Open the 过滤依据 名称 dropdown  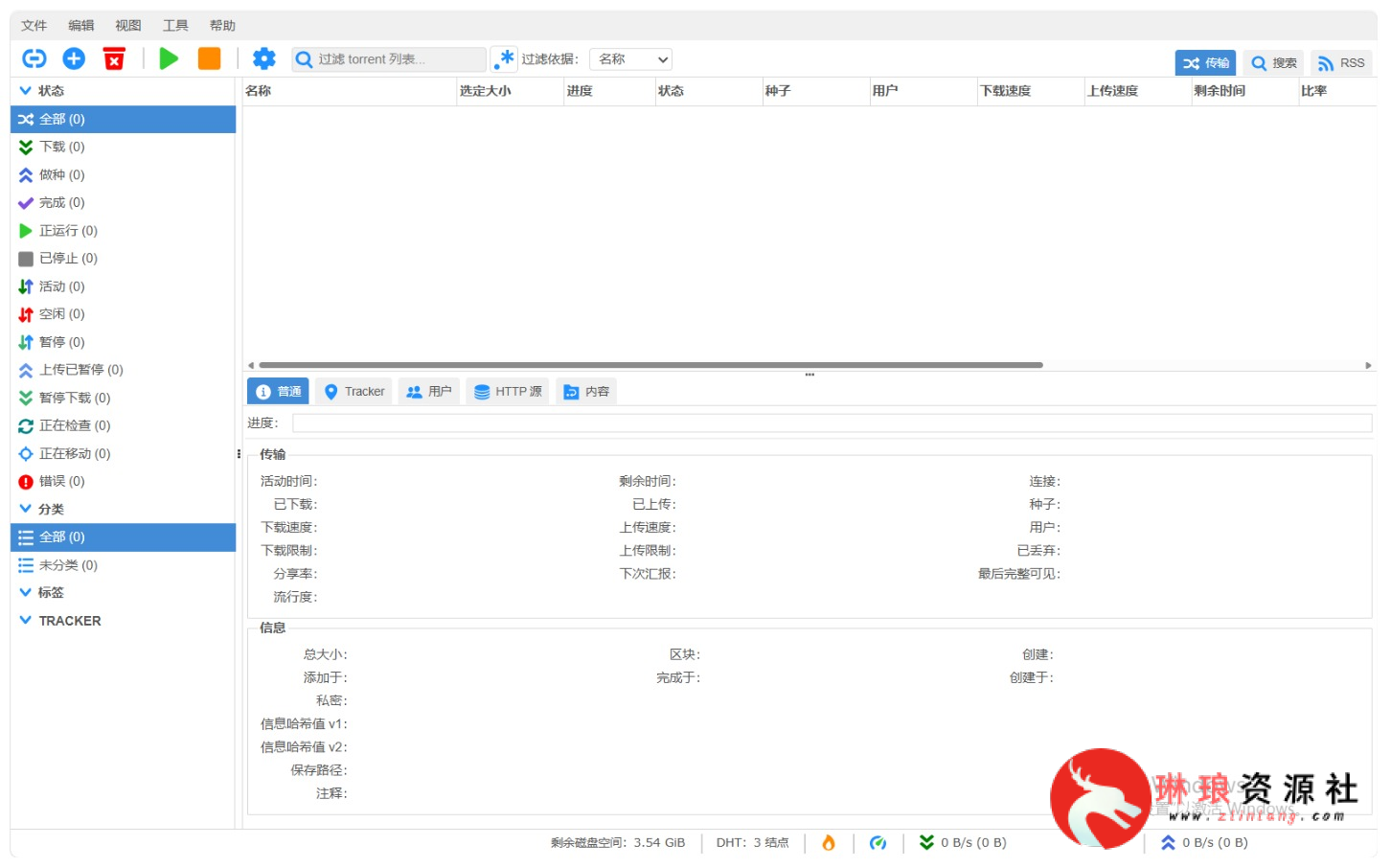point(630,59)
